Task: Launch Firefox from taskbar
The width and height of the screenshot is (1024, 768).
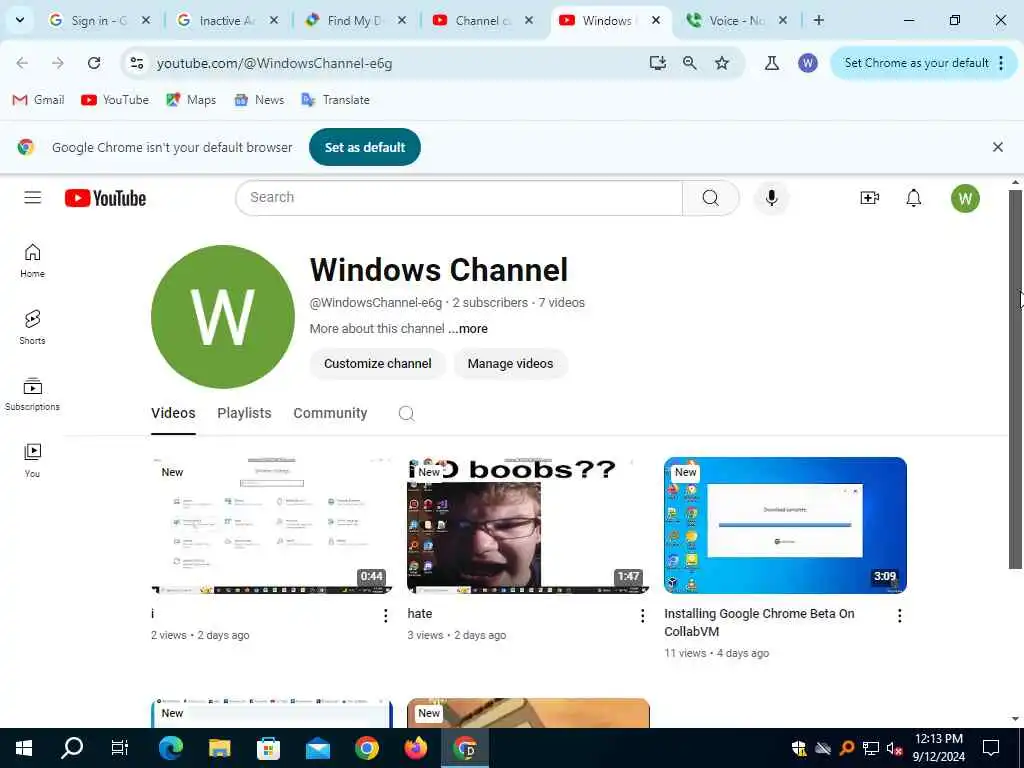Action: click(415, 748)
